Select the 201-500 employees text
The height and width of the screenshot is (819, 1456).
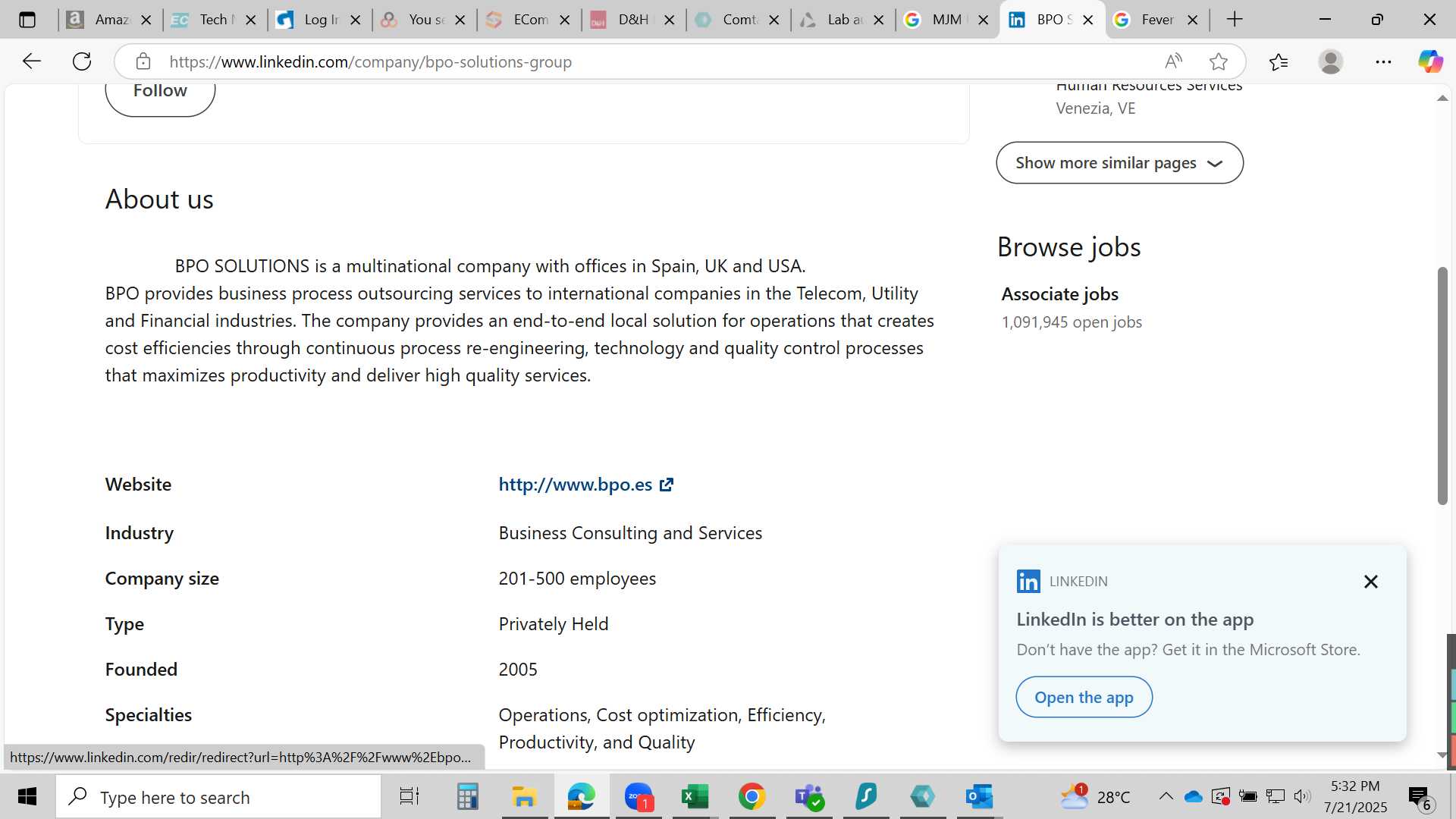point(577,579)
